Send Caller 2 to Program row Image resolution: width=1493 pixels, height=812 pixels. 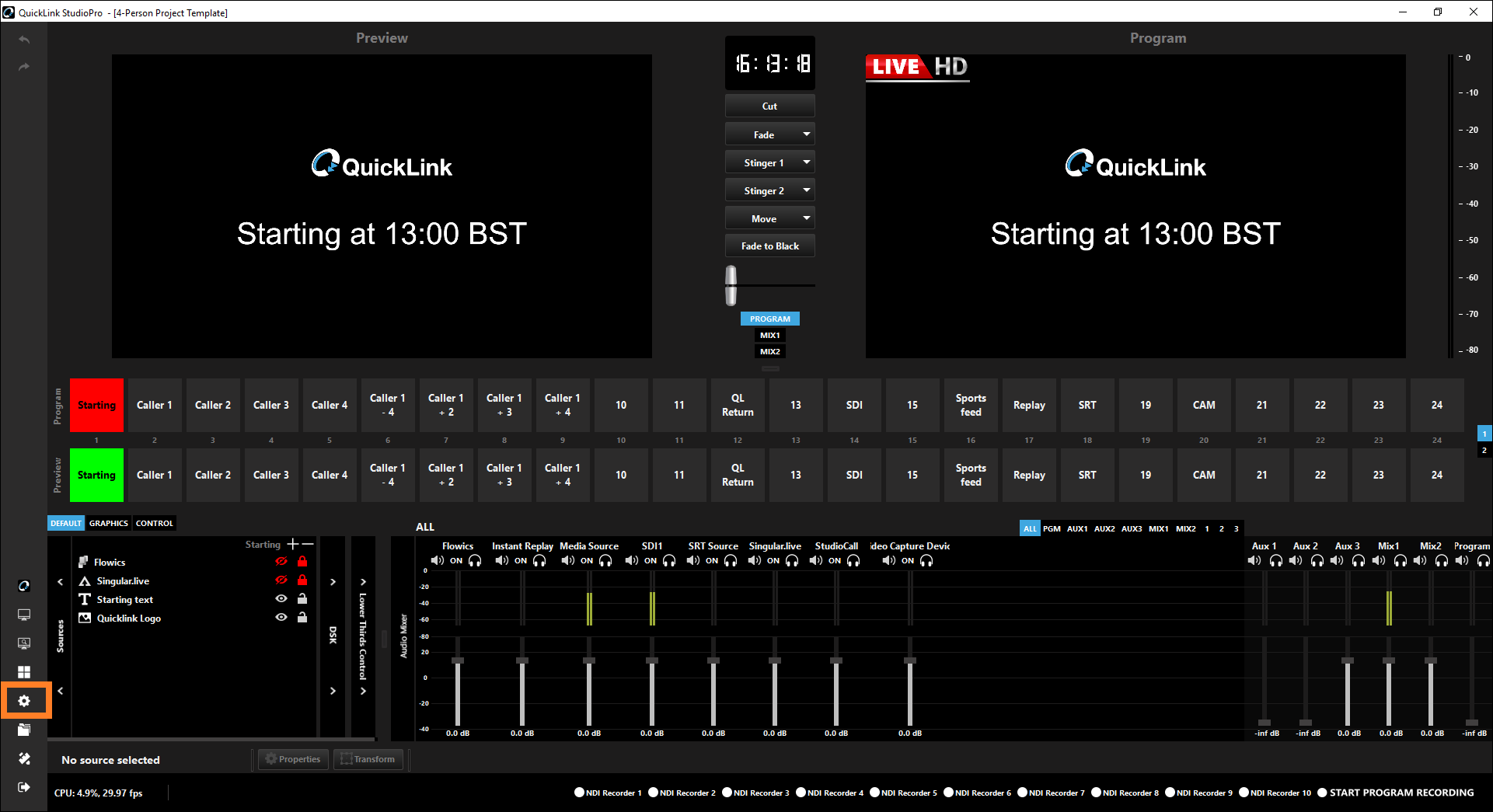pyautogui.click(x=213, y=405)
